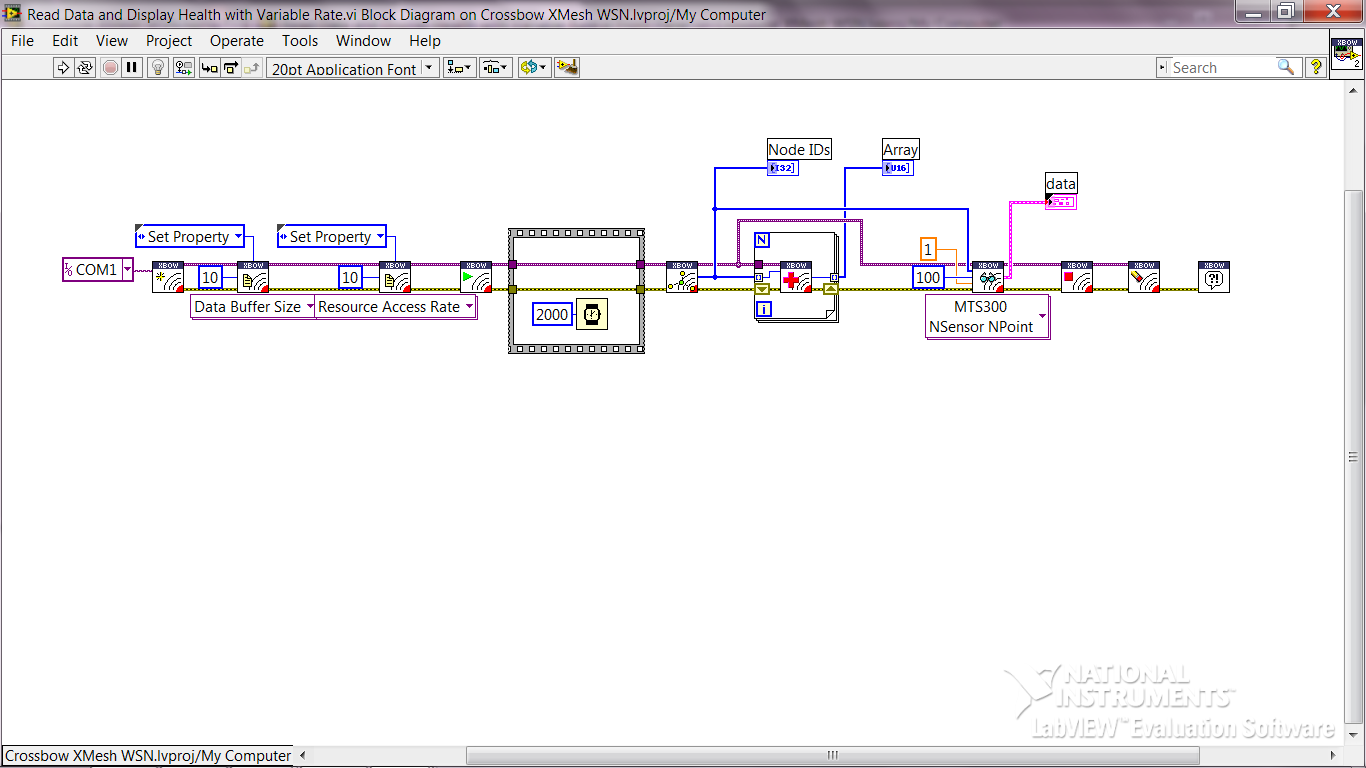1366x768 pixels.
Task: Click the Step Into toolbar button
Action: point(209,68)
